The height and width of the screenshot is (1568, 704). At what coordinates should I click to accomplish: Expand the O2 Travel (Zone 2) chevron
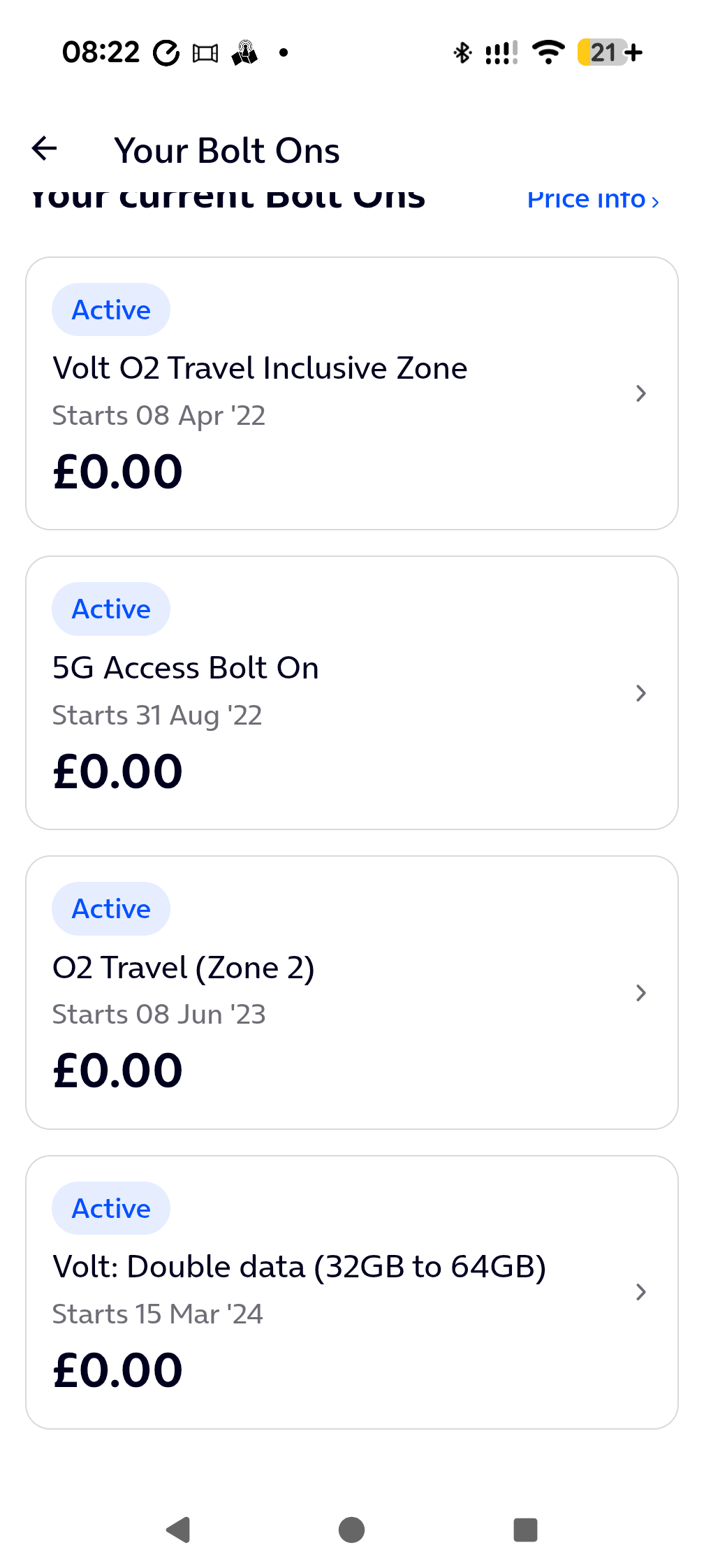click(641, 993)
